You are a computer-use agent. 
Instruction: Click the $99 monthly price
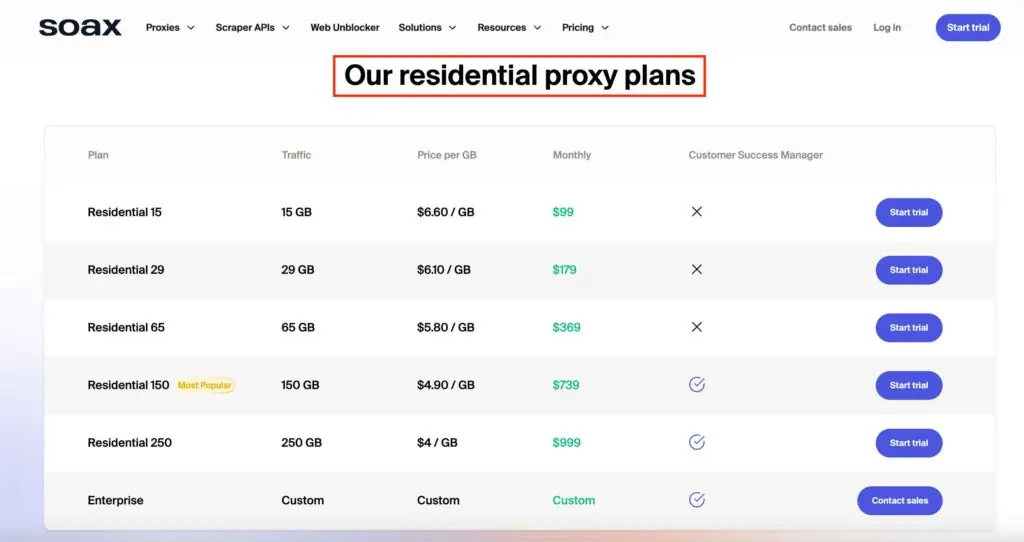tap(563, 212)
